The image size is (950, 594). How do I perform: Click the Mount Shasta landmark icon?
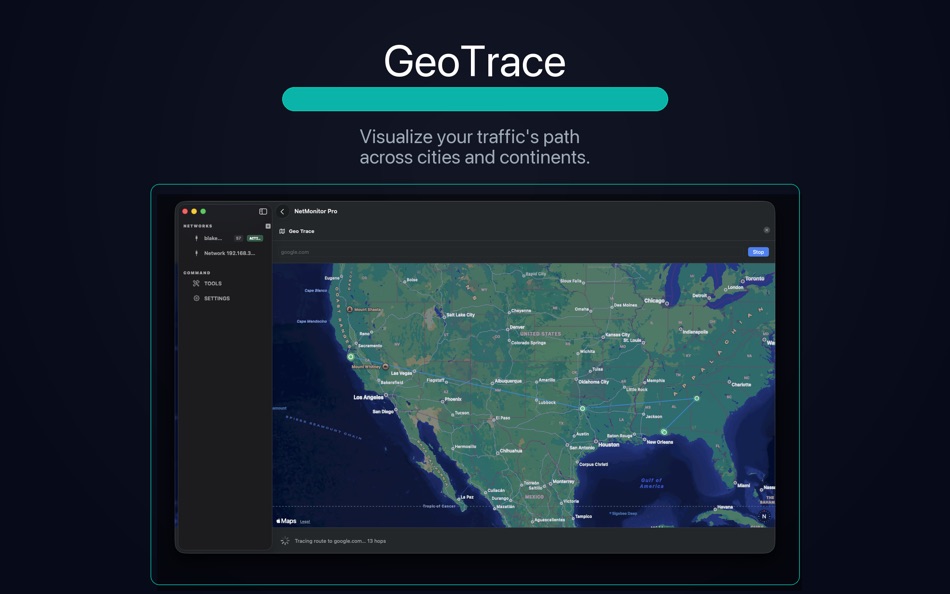tap(350, 309)
